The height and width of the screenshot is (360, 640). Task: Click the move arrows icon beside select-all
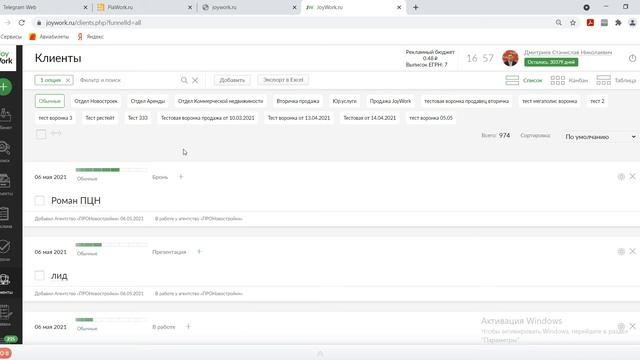tap(56, 133)
